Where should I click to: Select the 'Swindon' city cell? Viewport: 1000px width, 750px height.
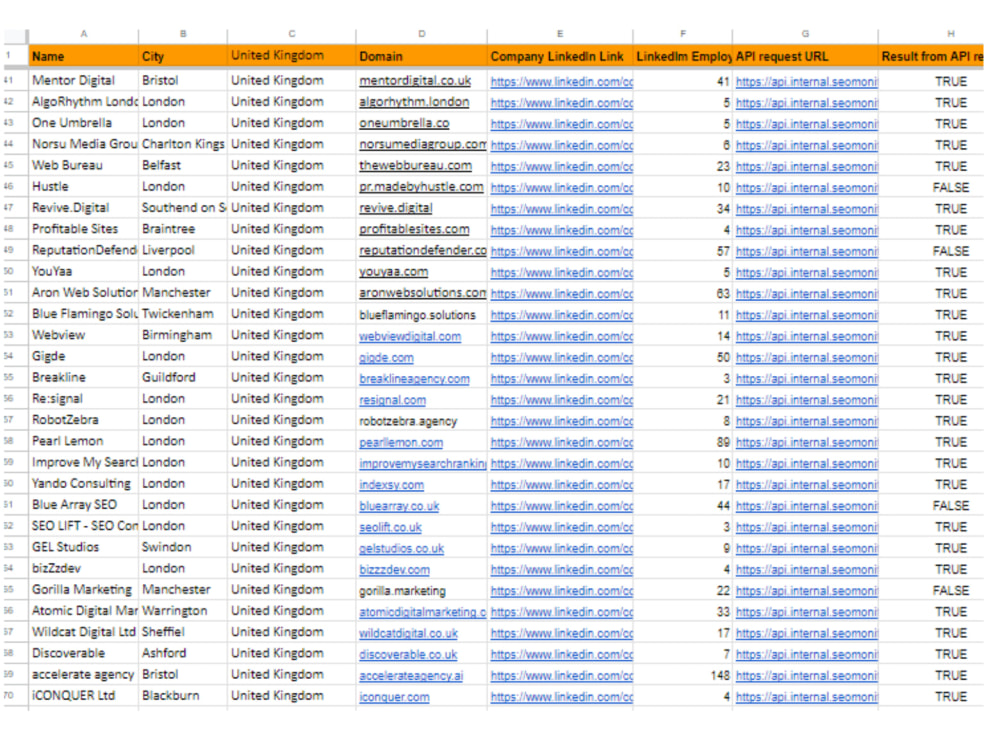pyautogui.click(x=182, y=547)
